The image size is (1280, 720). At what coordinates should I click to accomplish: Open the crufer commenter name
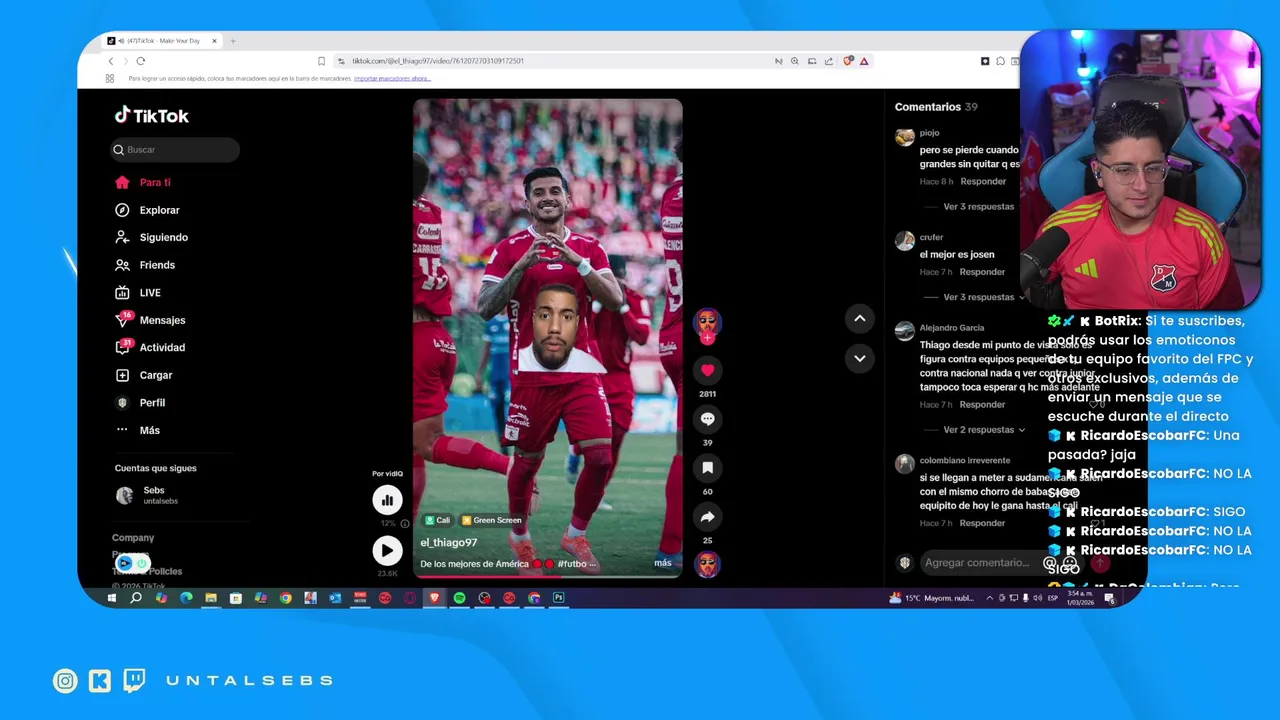(931, 237)
